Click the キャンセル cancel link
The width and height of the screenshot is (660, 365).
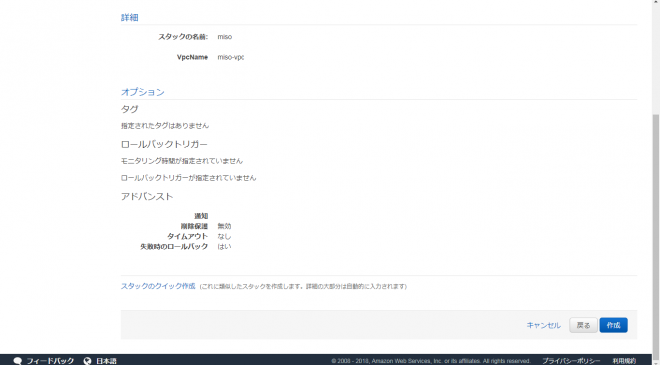coord(543,325)
